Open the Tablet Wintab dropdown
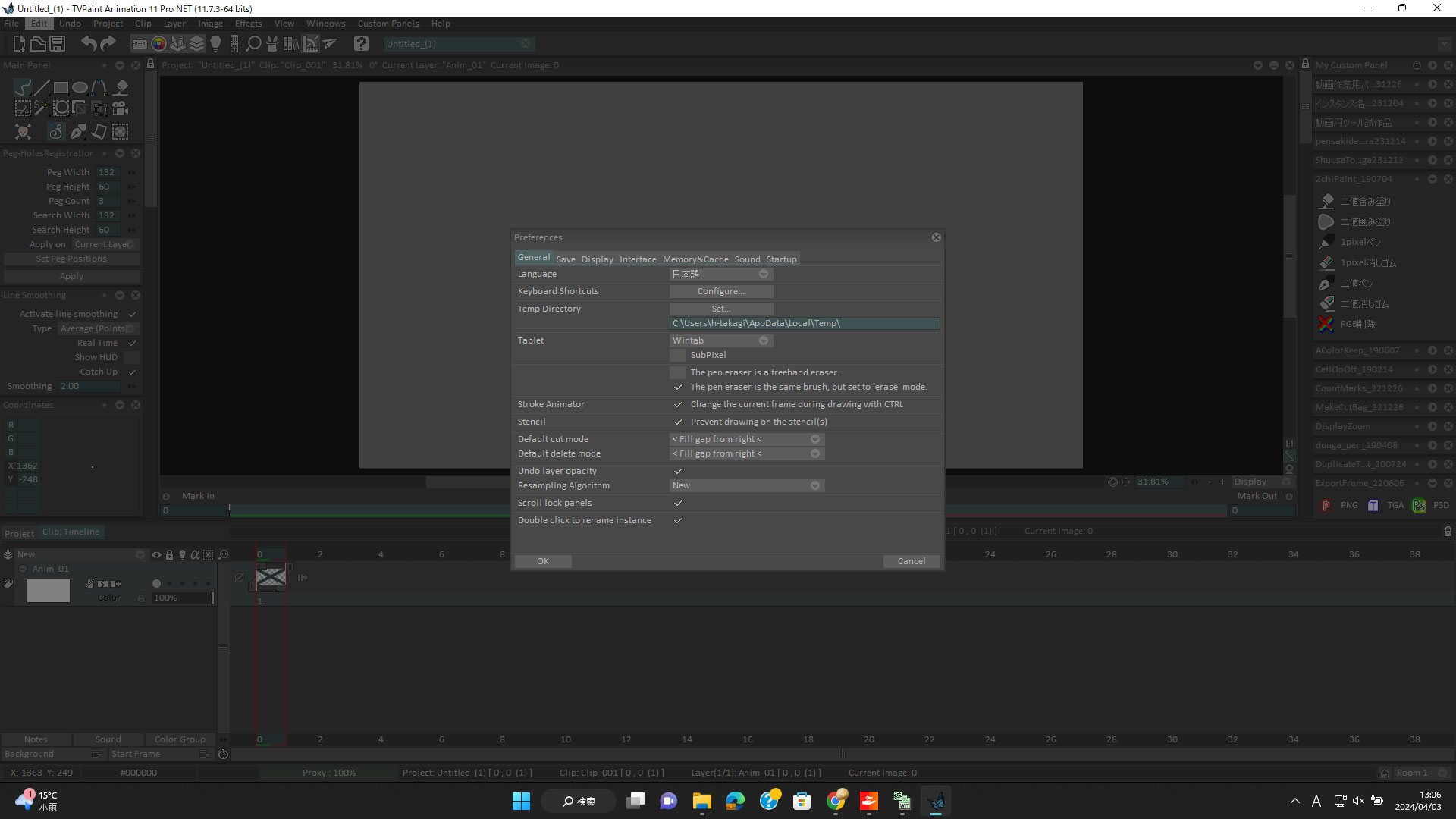The height and width of the screenshot is (819, 1456). coord(721,340)
